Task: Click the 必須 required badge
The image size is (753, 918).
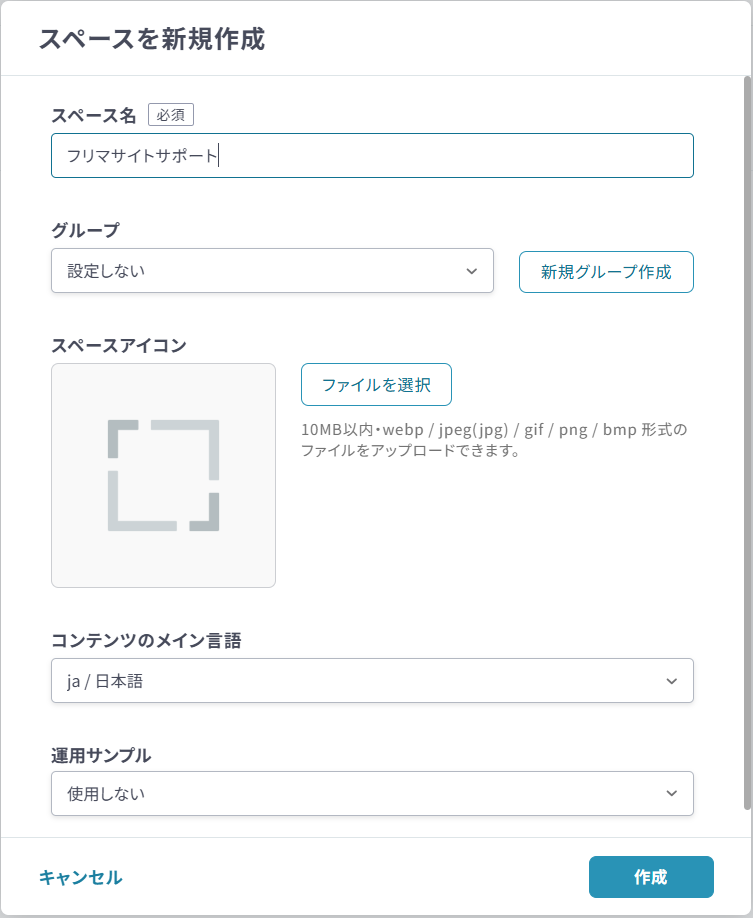Action: 171,115
